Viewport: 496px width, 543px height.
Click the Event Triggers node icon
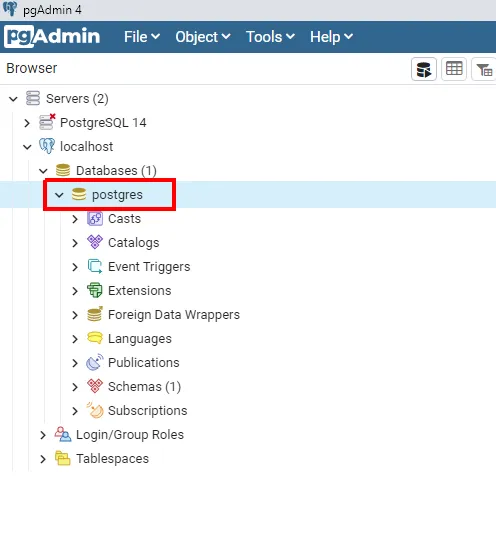95,266
